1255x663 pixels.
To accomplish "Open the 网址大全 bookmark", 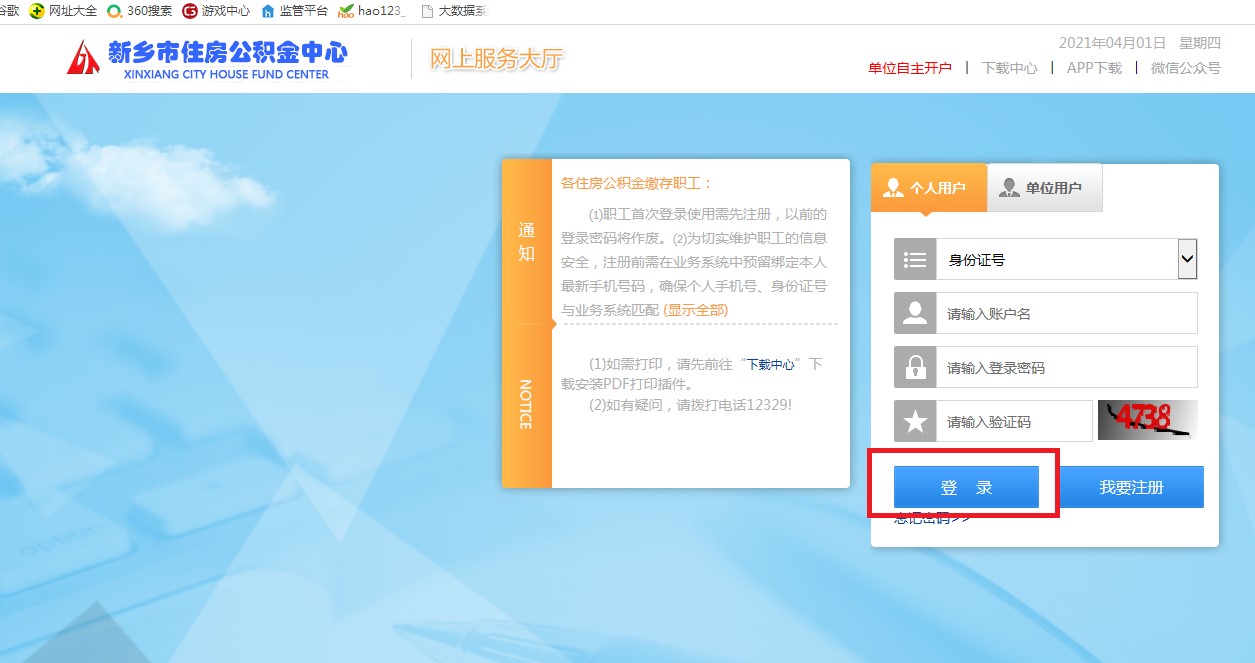I will 63,11.
